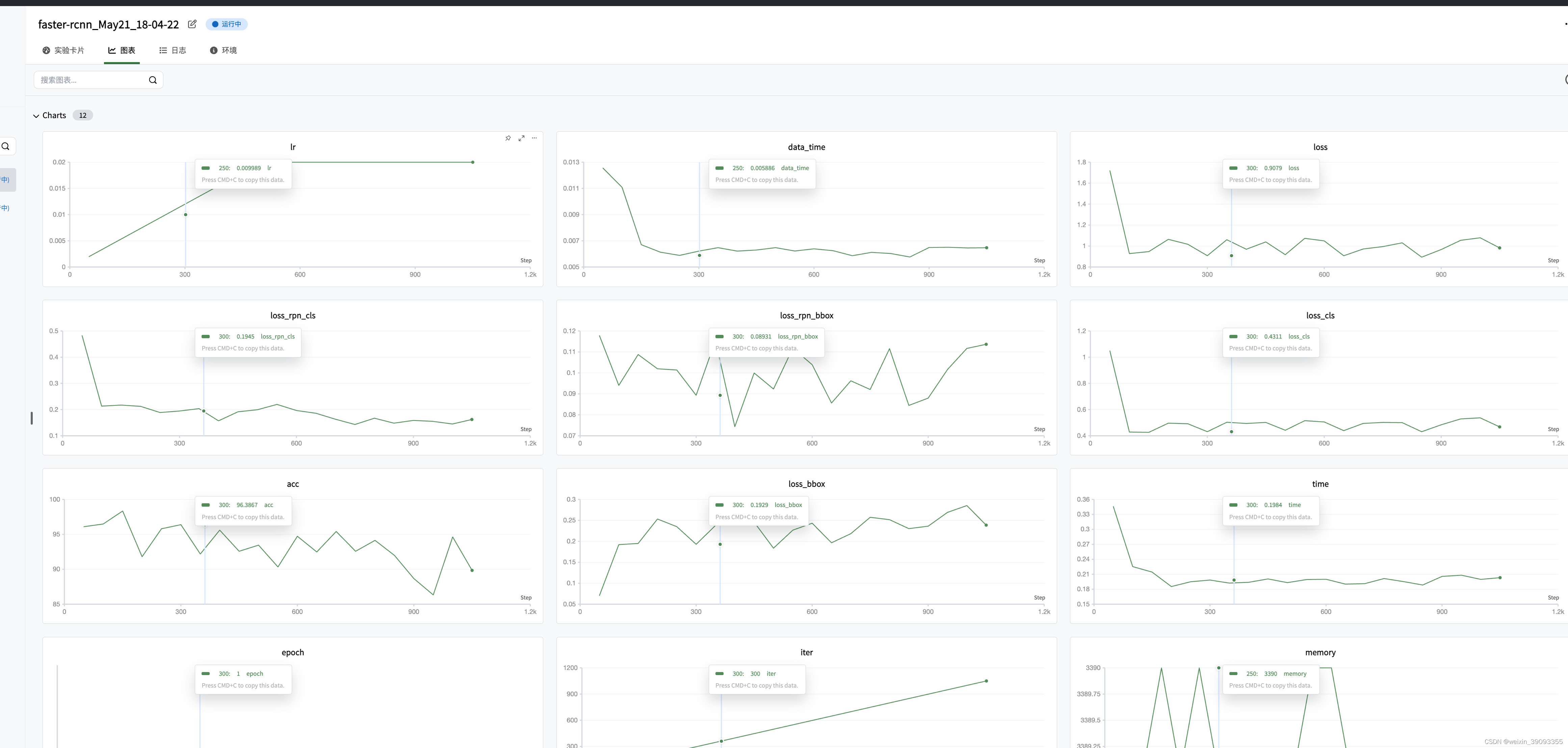
Task: Select the second run entry in left sidebar
Action: pyautogui.click(x=5, y=208)
